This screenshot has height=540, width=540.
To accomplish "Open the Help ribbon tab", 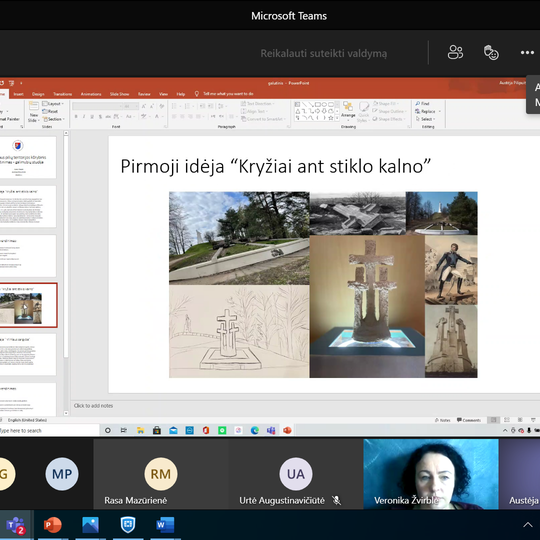I will tap(181, 94).
